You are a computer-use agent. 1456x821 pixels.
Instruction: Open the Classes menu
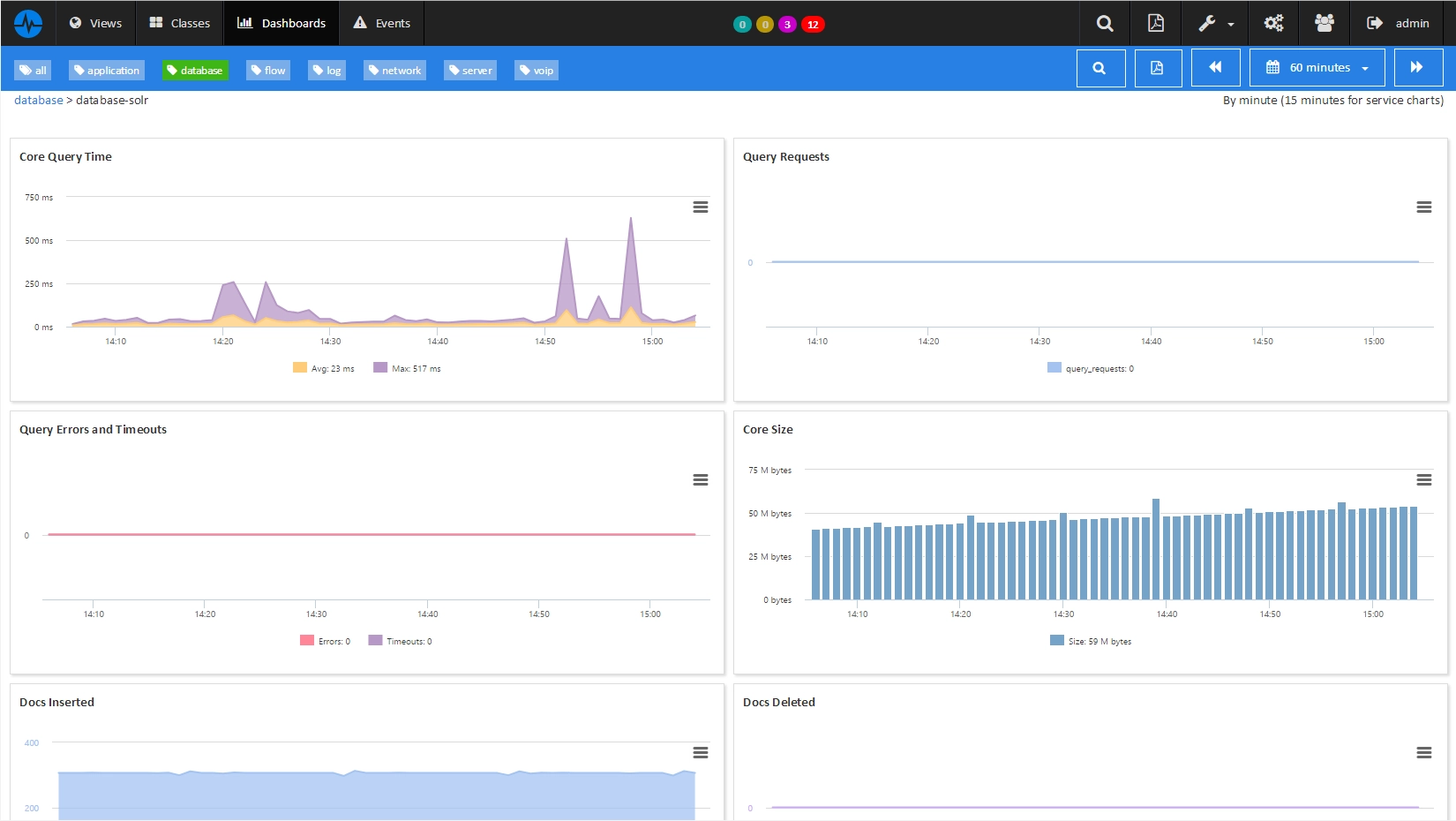coord(180,23)
